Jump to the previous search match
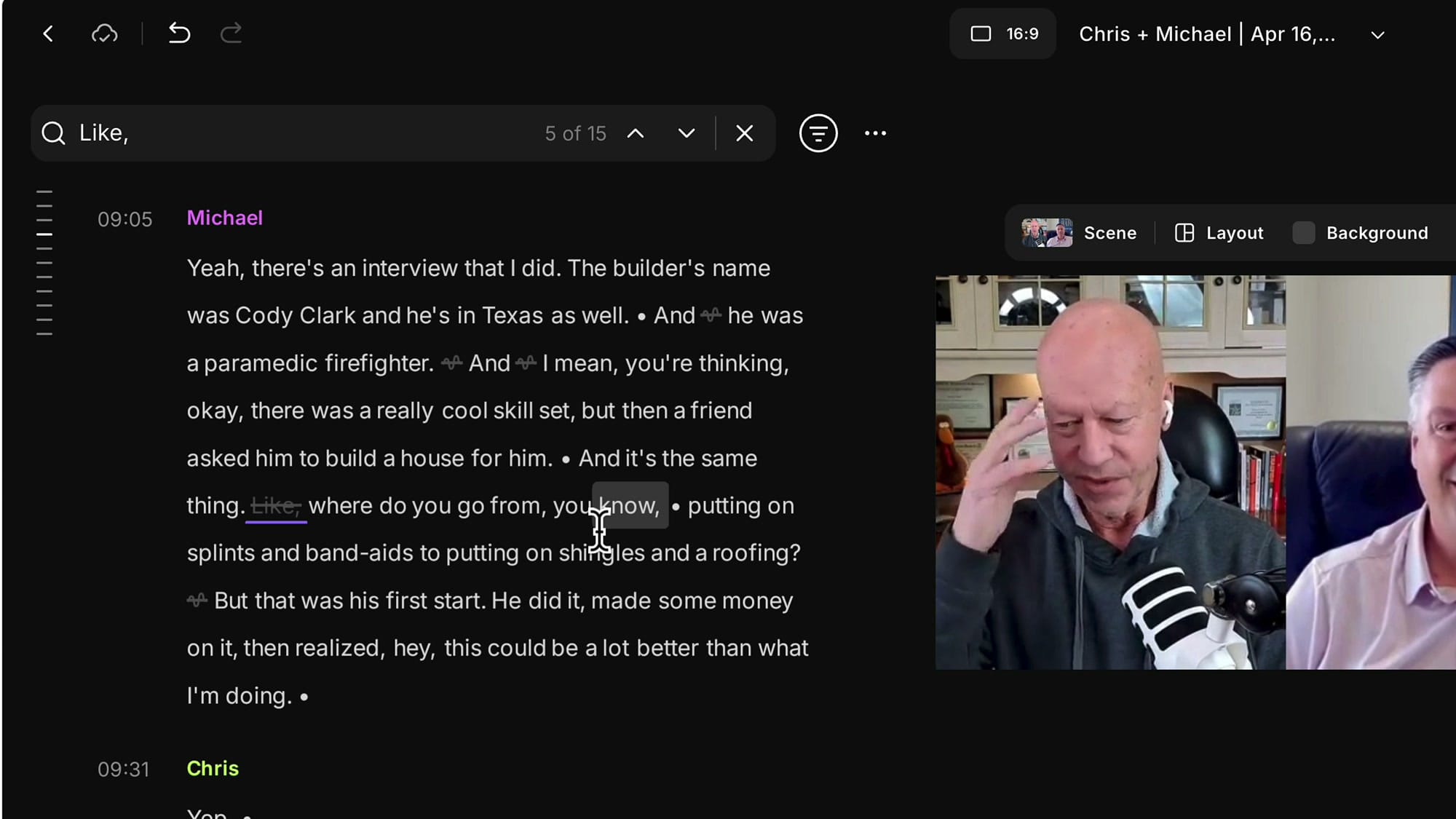The height and width of the screenshot is (819, 1456). coord(636,133)
